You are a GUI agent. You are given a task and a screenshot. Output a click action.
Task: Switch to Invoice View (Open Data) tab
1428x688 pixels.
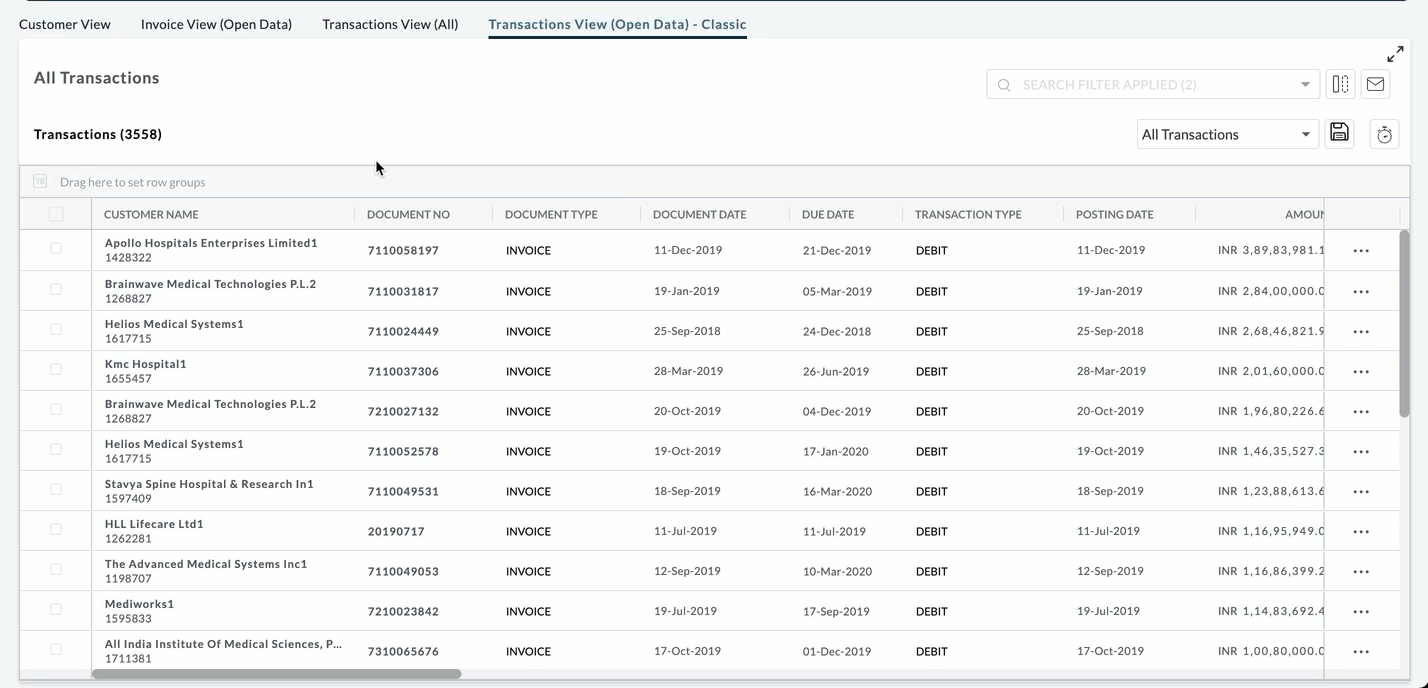tap(216, 24)
